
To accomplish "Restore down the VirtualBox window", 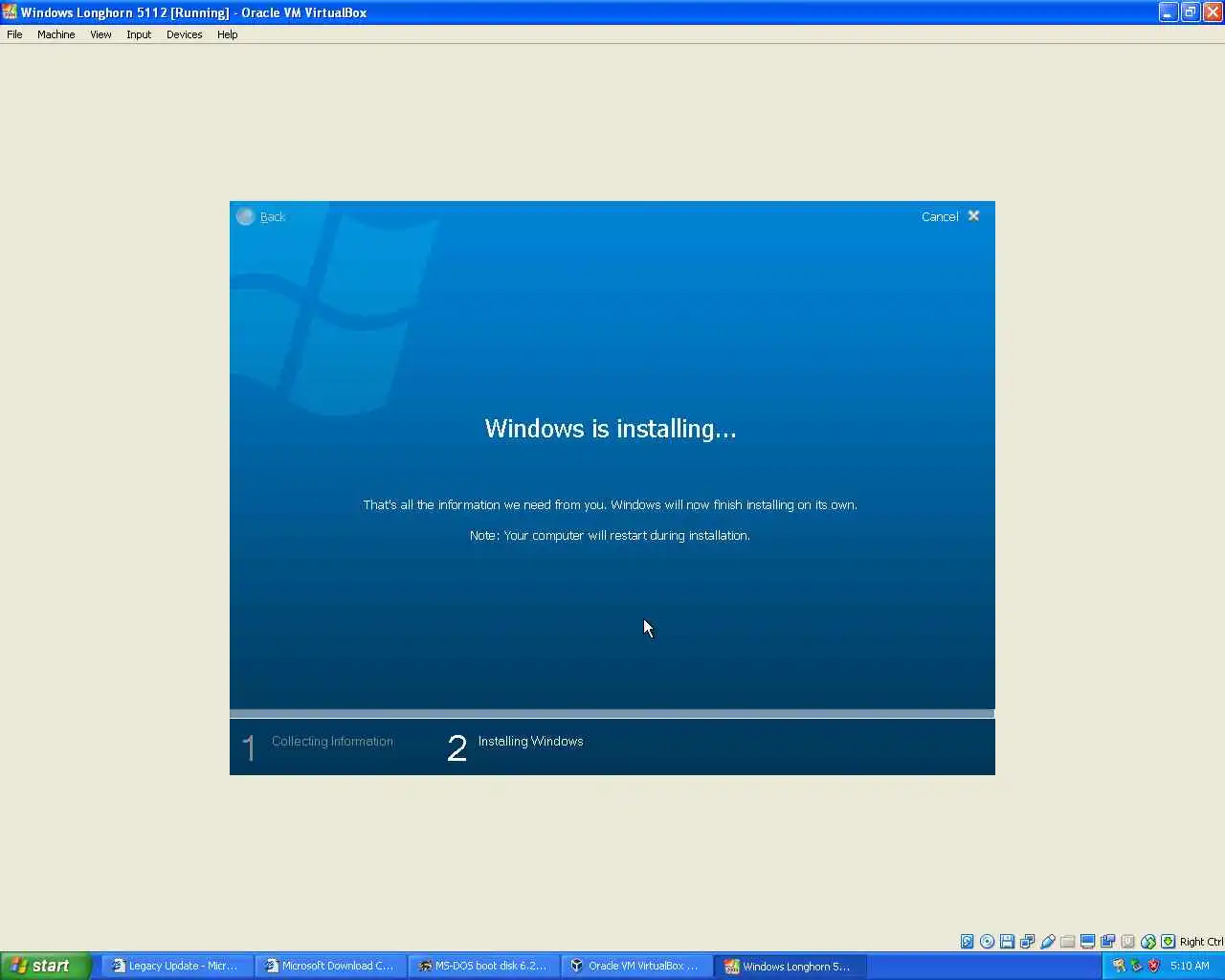I will point(1190,12).
